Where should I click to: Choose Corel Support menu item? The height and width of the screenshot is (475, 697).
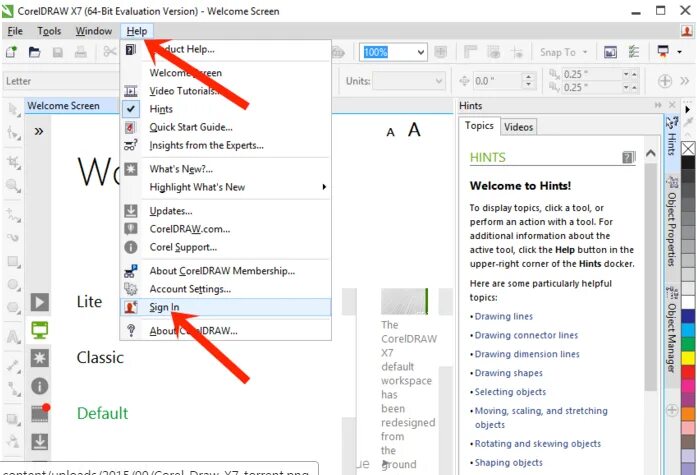pos(225,247)
